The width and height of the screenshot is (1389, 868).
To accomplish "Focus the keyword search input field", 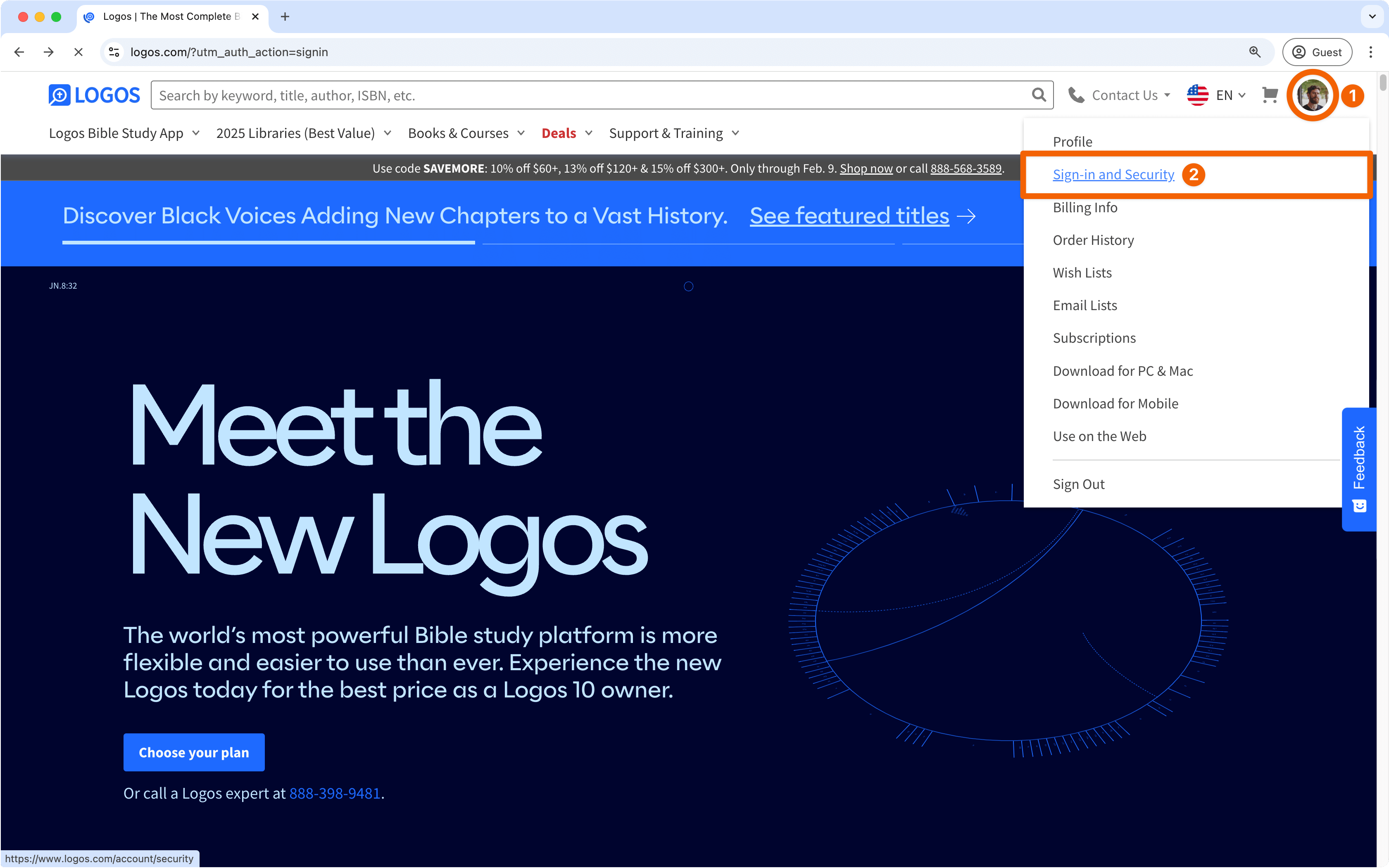I will tap(592, 95).
